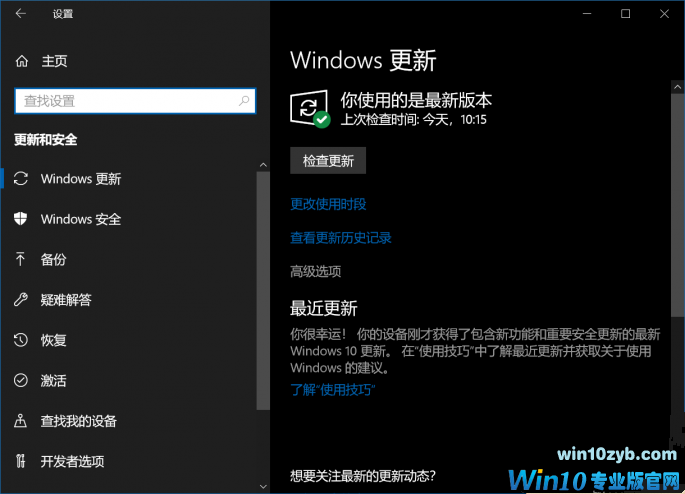This screenshot has width=685, height=494.
Task: Open 主页 in sidebar
Action: (x=55, y=61)
